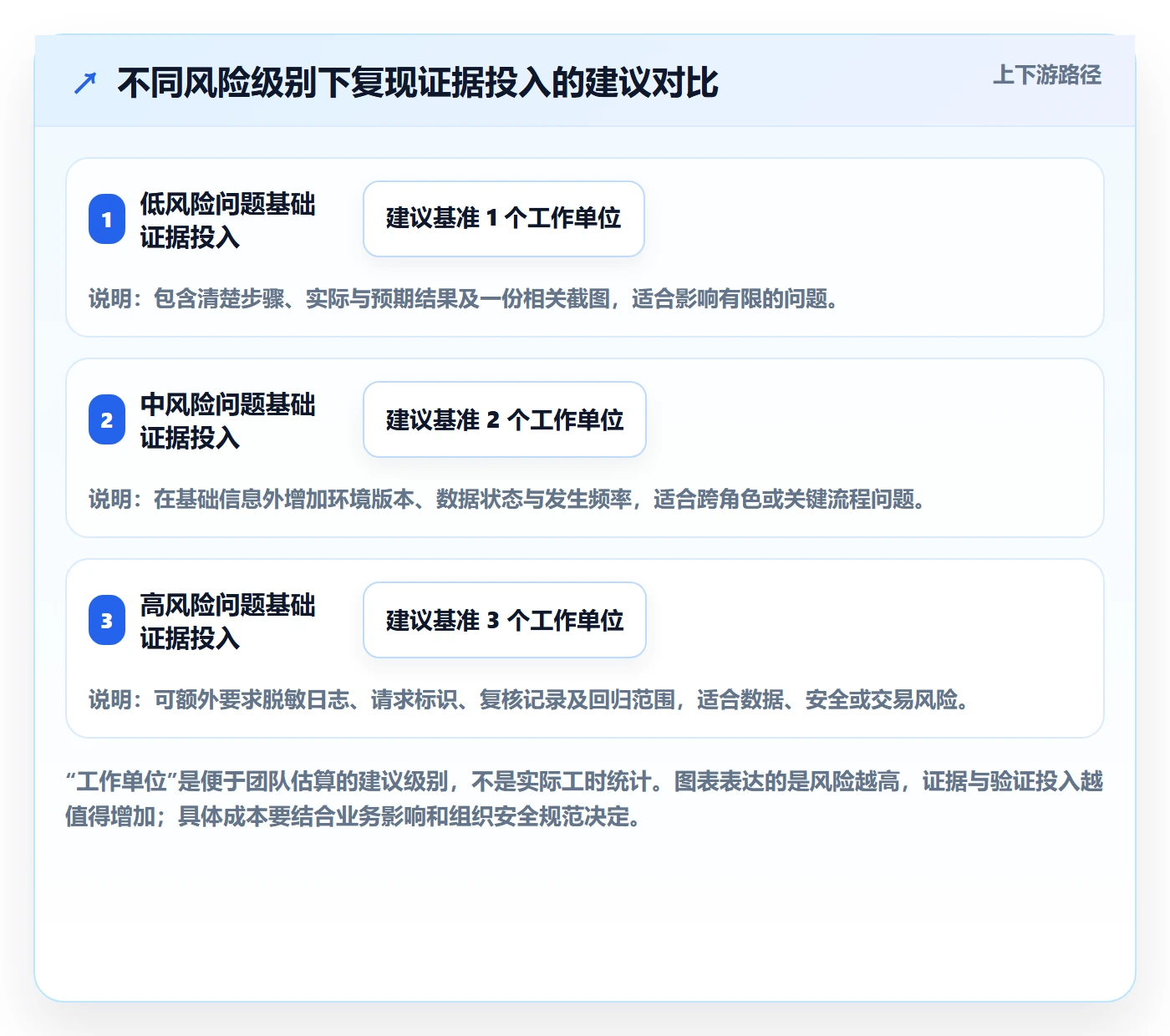Select the 建议基准 1 个工作单位 pill
The width and height of the screenshot is (1170, 1036).
(504, 219)
